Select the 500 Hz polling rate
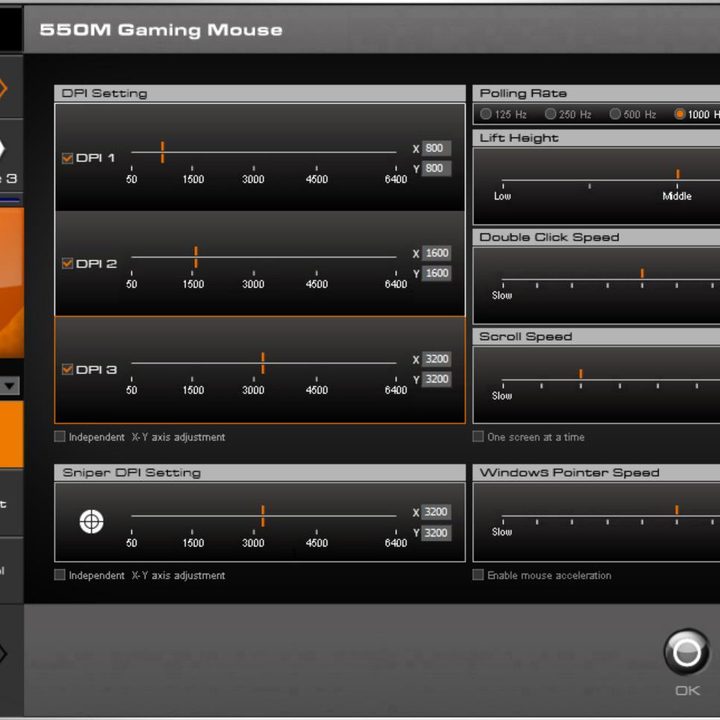This screenshot has width=720, height=720. click(615, 114)
